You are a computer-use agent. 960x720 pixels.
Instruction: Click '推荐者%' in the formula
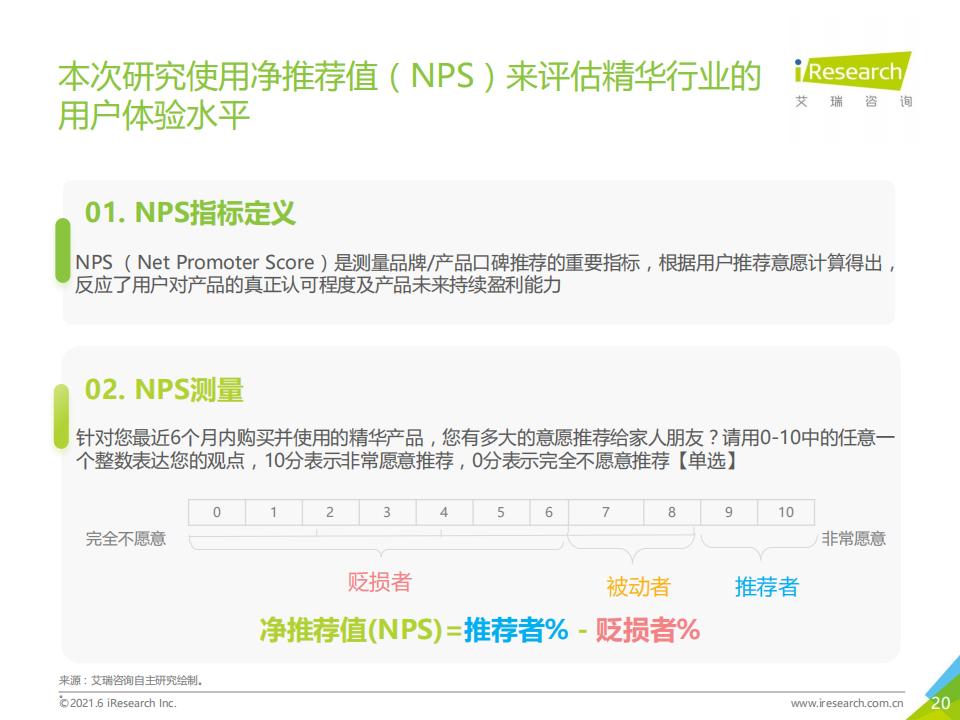pos(517,629)
